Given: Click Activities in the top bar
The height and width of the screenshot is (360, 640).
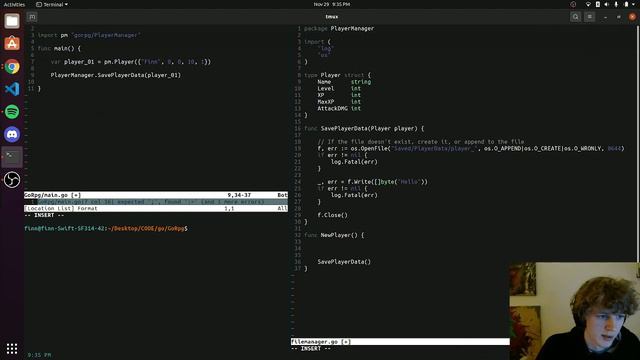Looking at the screenshot, I should [14, 4].
